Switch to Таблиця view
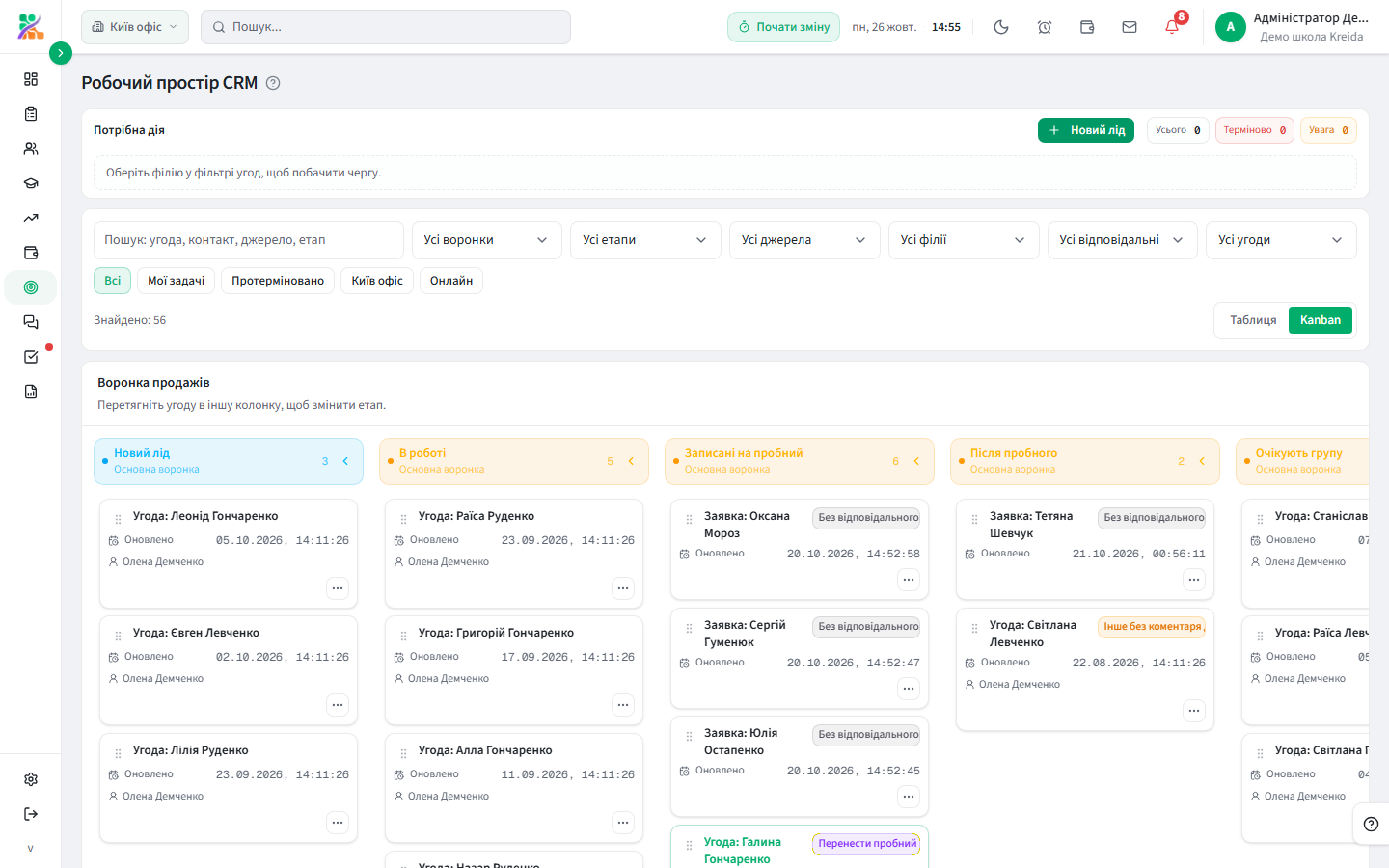Image resolution: width=1389 pixels, height=868 pixels. [1253, 320]
